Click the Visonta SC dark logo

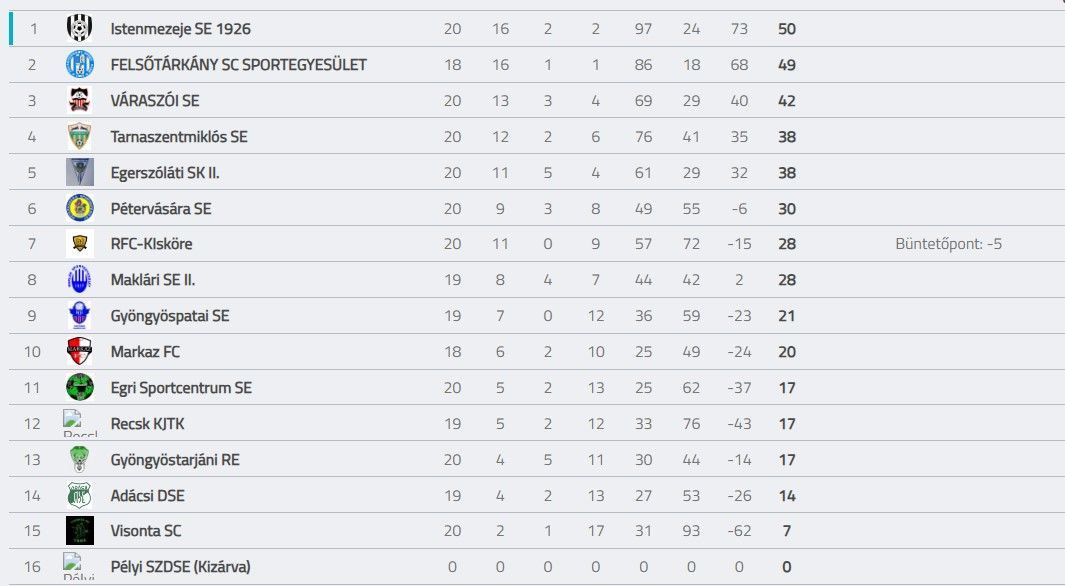(x=79, y=531)
